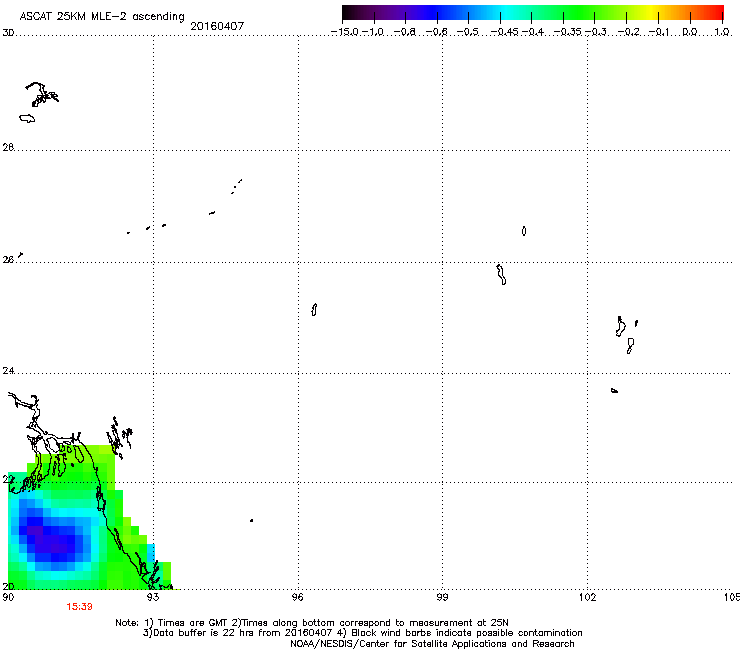Click the 96 longitude axis label

(297, 597)
